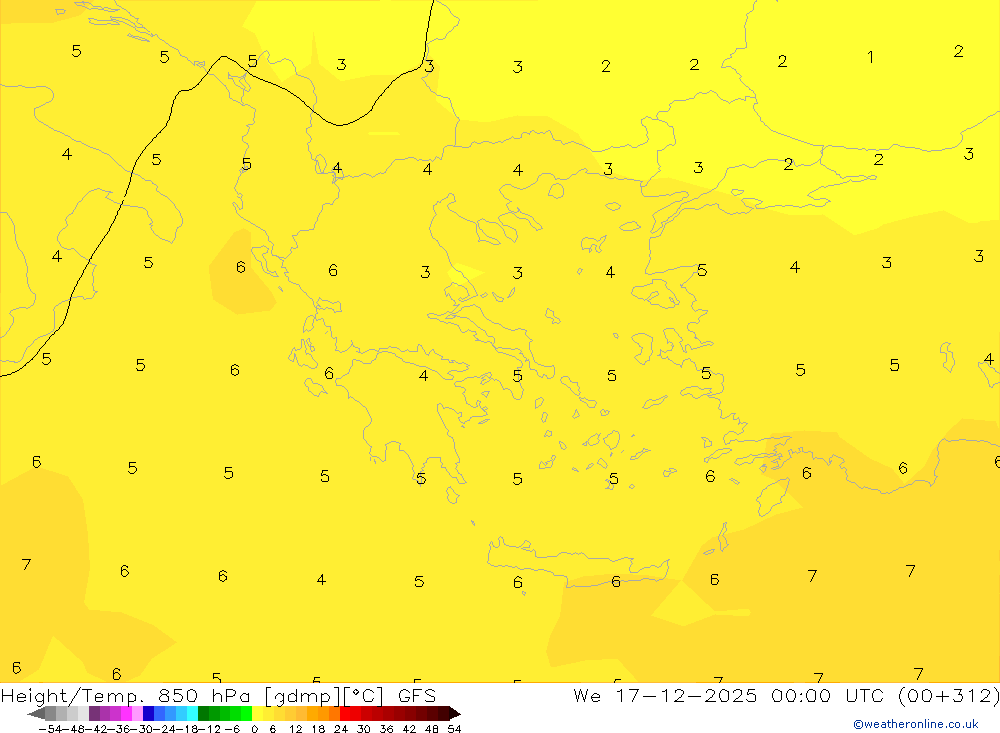Click the We 17-12-2025 00:00 UTC timestamp
Viewport: 1000px width, 733px height.
(x=786, y=695)
